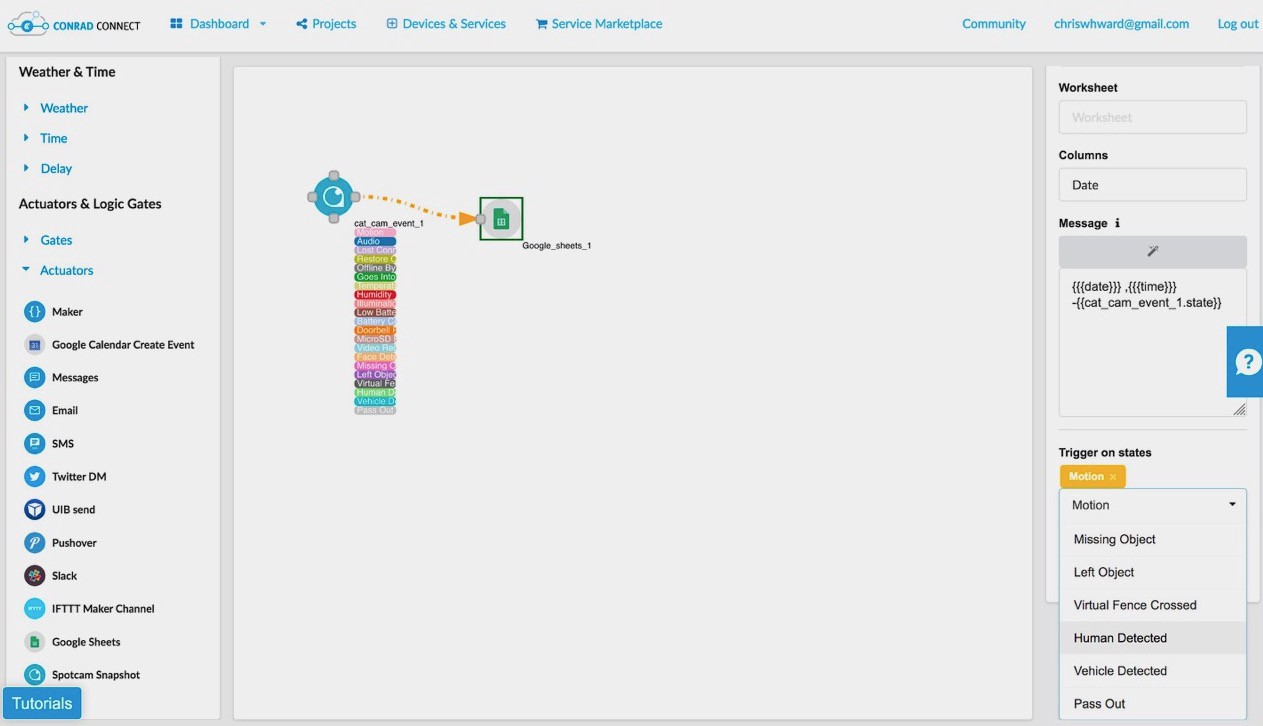Select the Google Sheets actuator icon
Image resolution: width=1263 pixels, height=726 pixels.
pos(35,642)
